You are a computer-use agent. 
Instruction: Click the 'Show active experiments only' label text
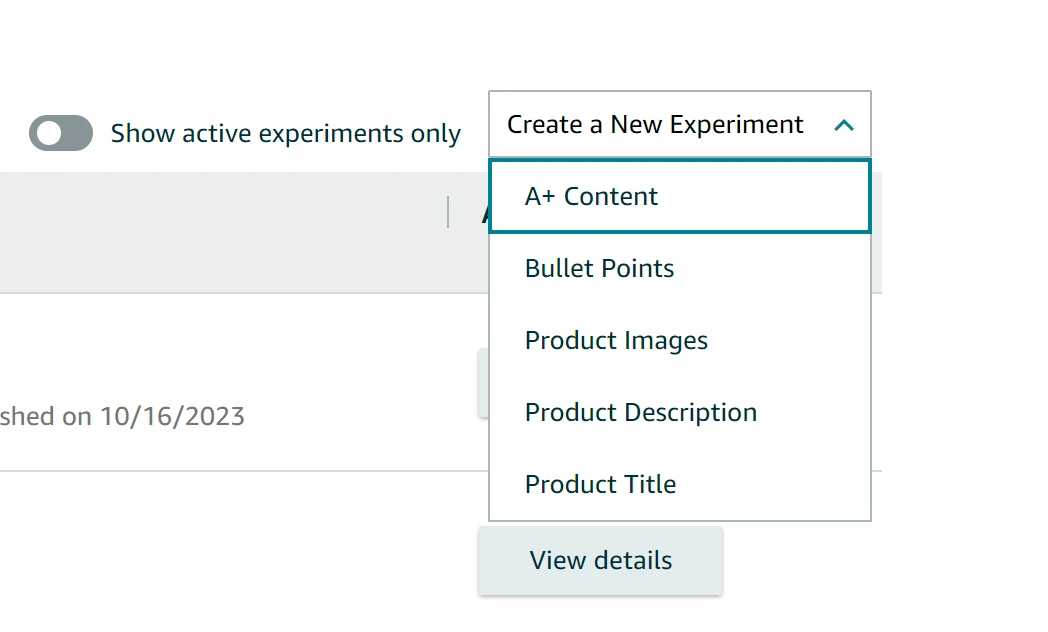(x=285, y=134)
